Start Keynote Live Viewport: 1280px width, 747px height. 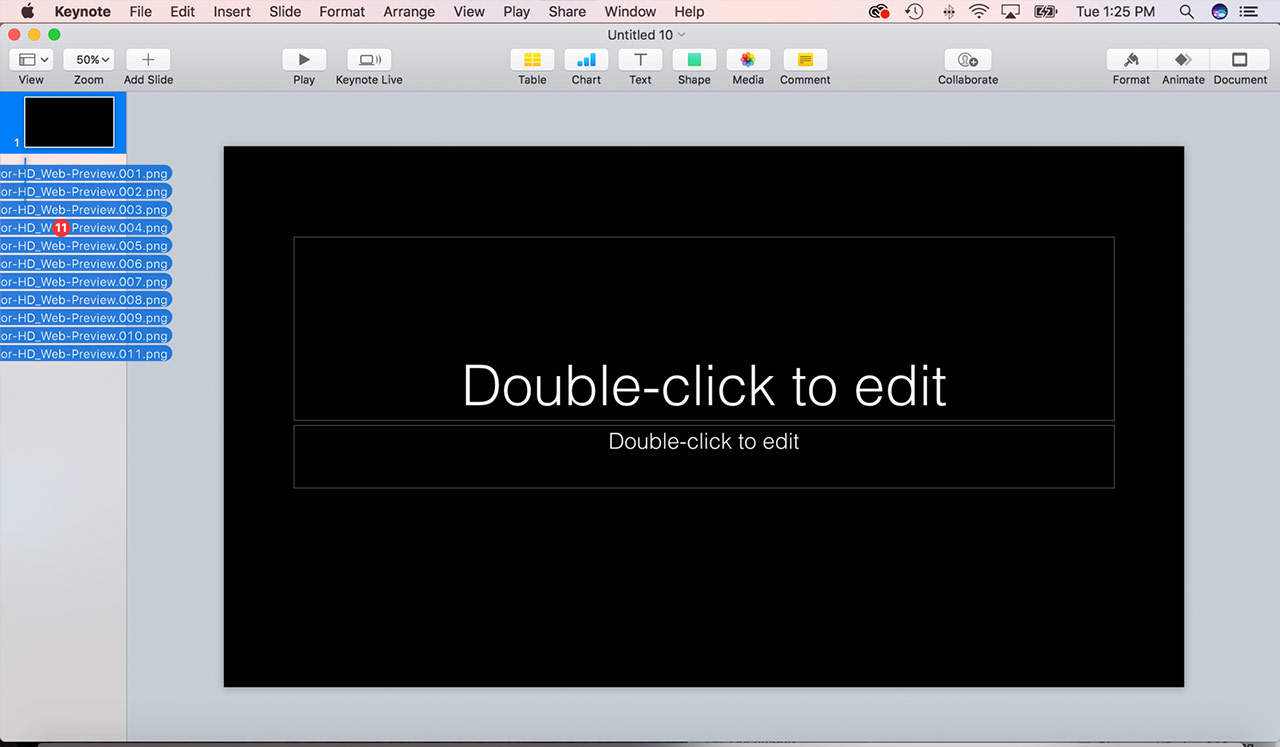369,60
